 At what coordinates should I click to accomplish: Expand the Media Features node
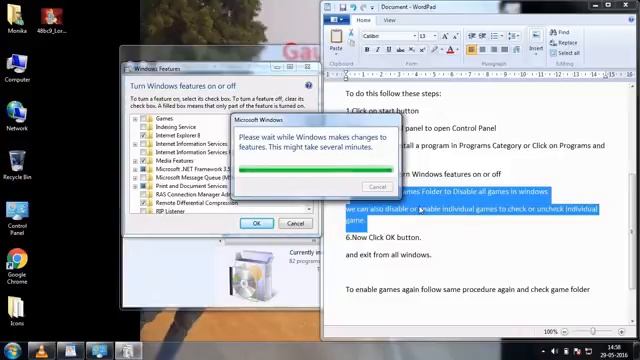pos(135,161)
